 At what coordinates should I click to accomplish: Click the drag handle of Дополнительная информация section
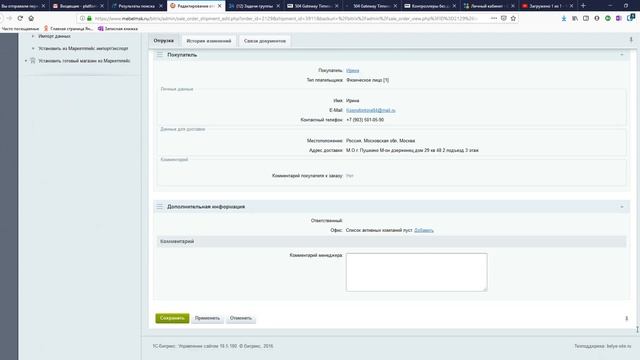point(160,207)
